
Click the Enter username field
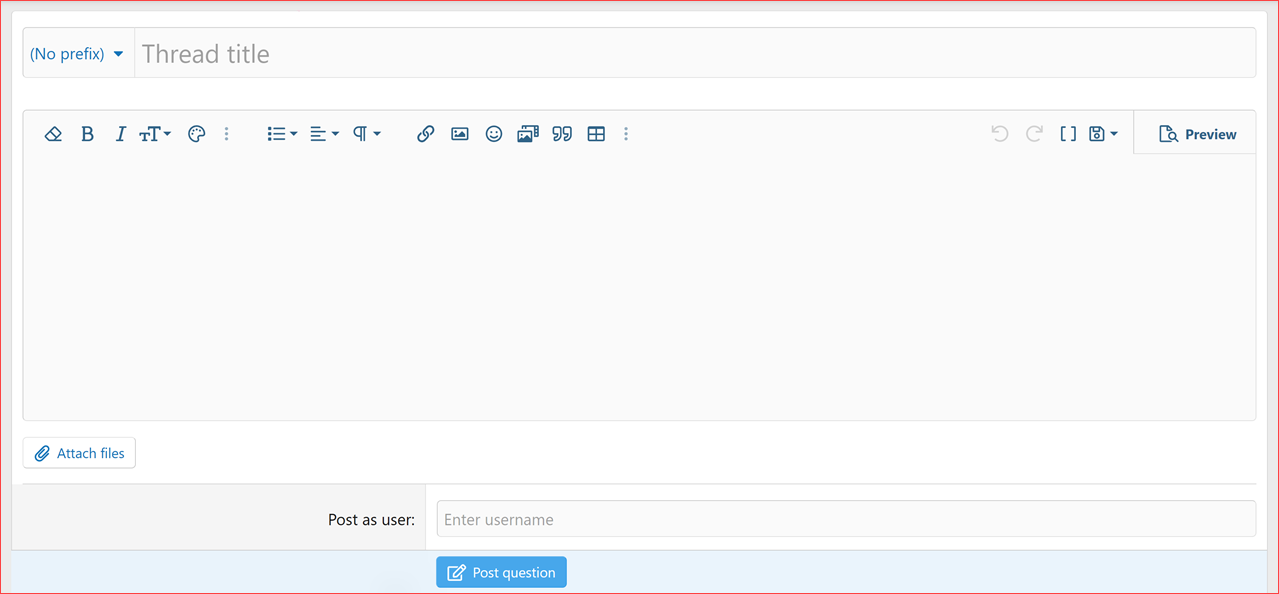pyautogui.click(x=846, y=519)
